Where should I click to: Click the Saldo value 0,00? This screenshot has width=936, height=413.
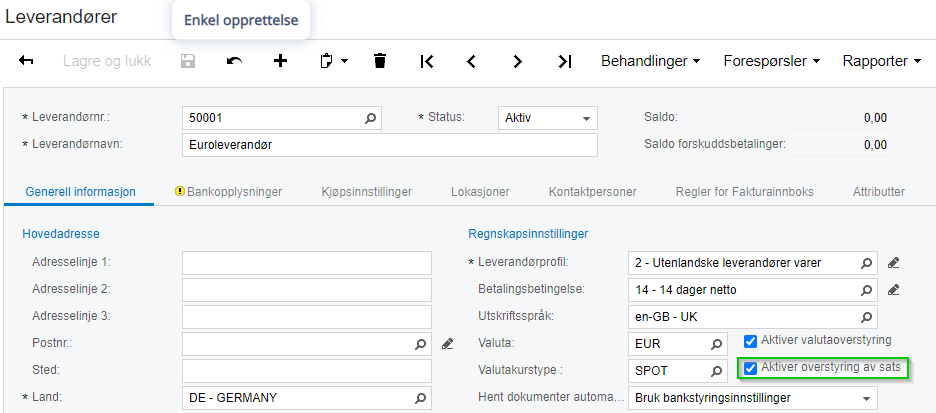point(875,118)
